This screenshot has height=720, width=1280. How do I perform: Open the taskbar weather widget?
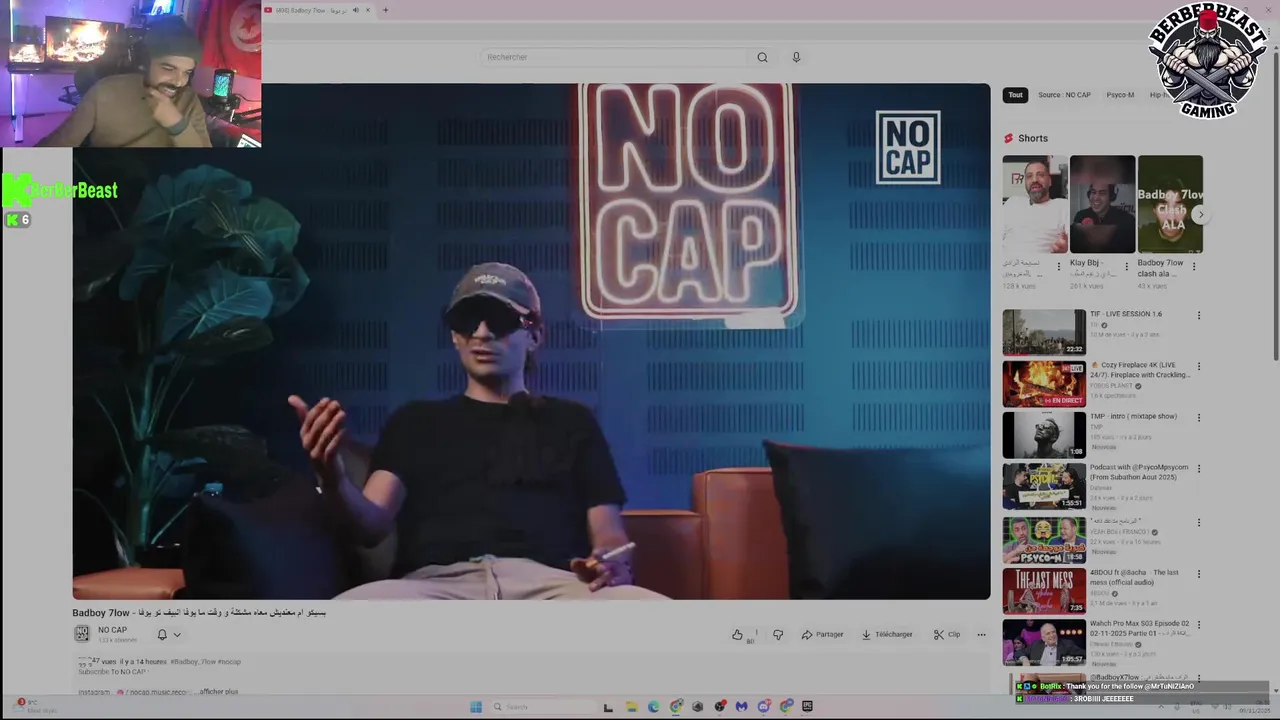[x=35, y=706]
